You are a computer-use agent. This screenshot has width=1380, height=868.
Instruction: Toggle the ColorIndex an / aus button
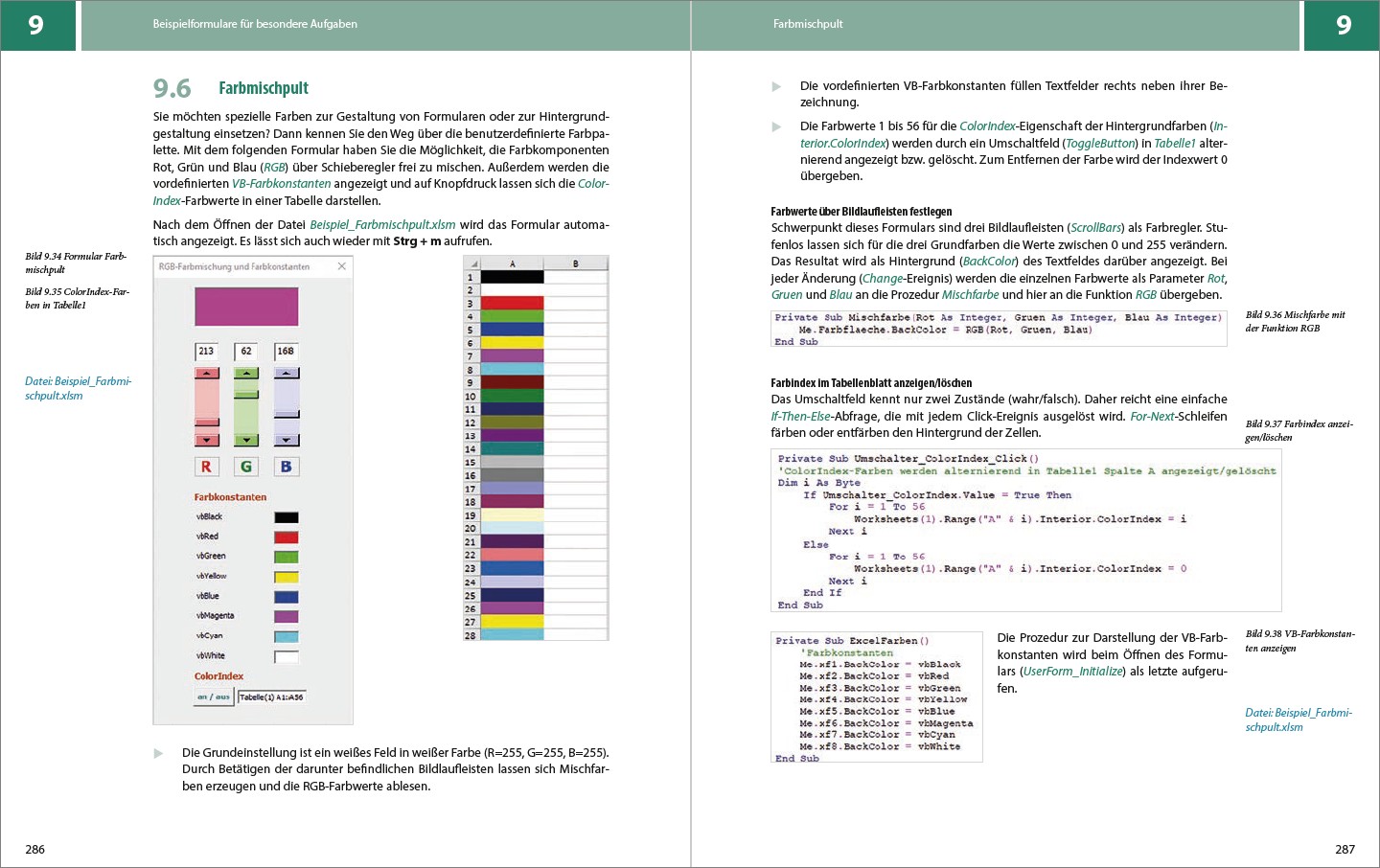[214, 697]
